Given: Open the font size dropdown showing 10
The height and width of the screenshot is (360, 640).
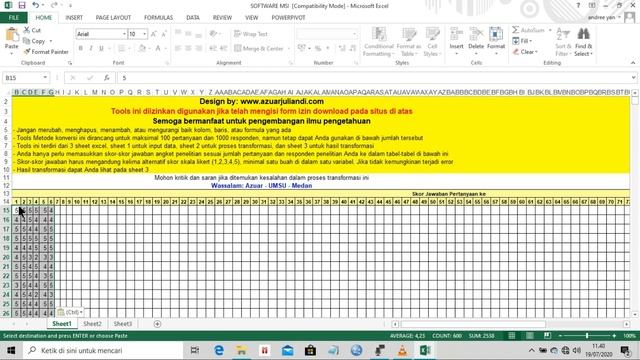Looking at the screenshot, I should pos(144,34).
